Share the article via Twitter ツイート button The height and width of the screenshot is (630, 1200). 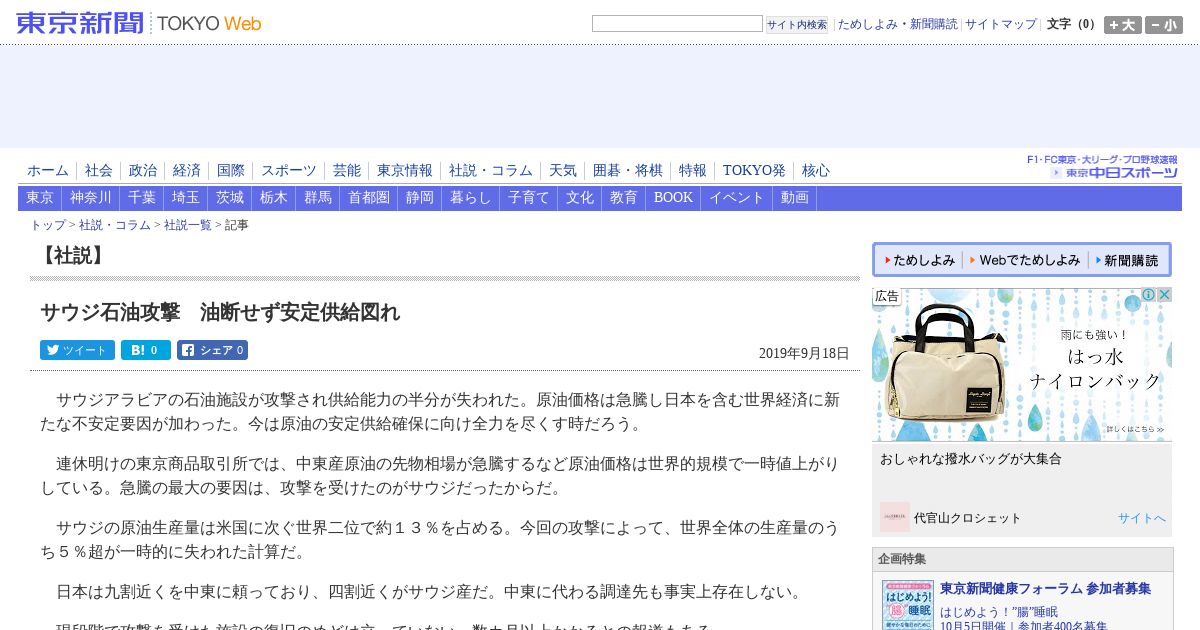pyautogui.click(x=77, y=350)
